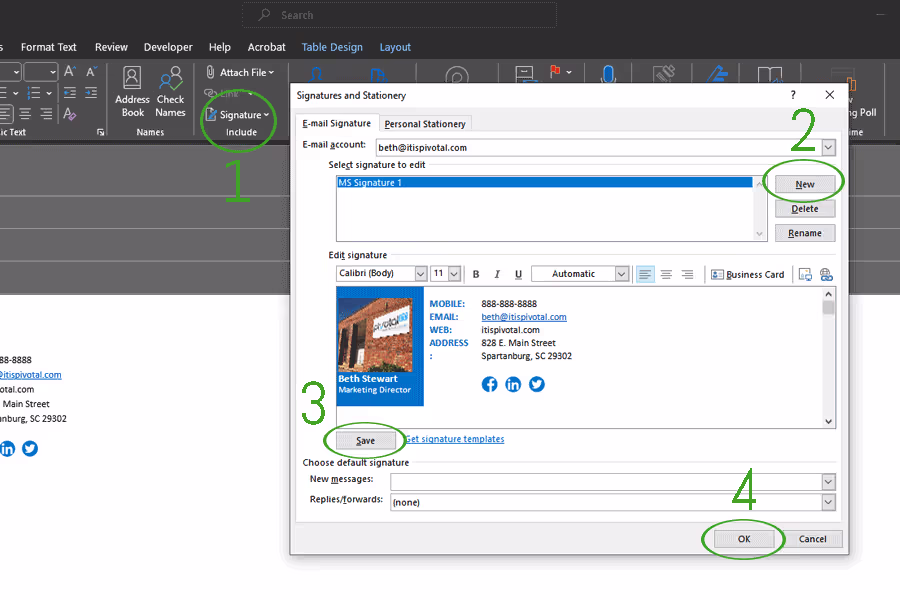Click the Facebook icon in the signature
Image resolution: width=900 pixels, height=600 pixels.
click(489, 384)
